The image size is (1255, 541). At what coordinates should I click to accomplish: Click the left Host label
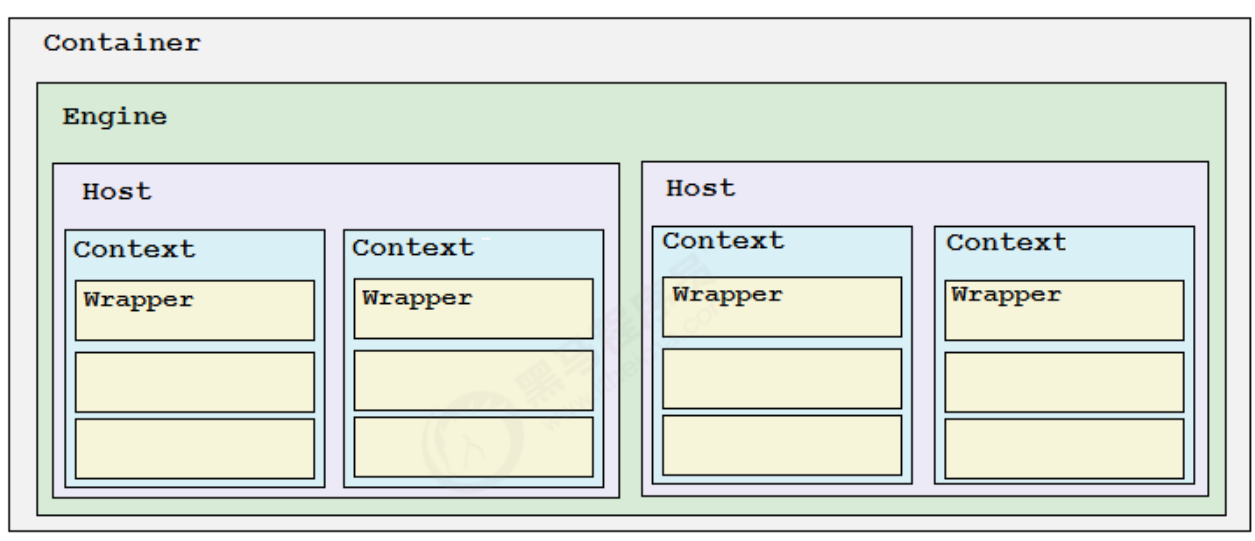[117, 191]
